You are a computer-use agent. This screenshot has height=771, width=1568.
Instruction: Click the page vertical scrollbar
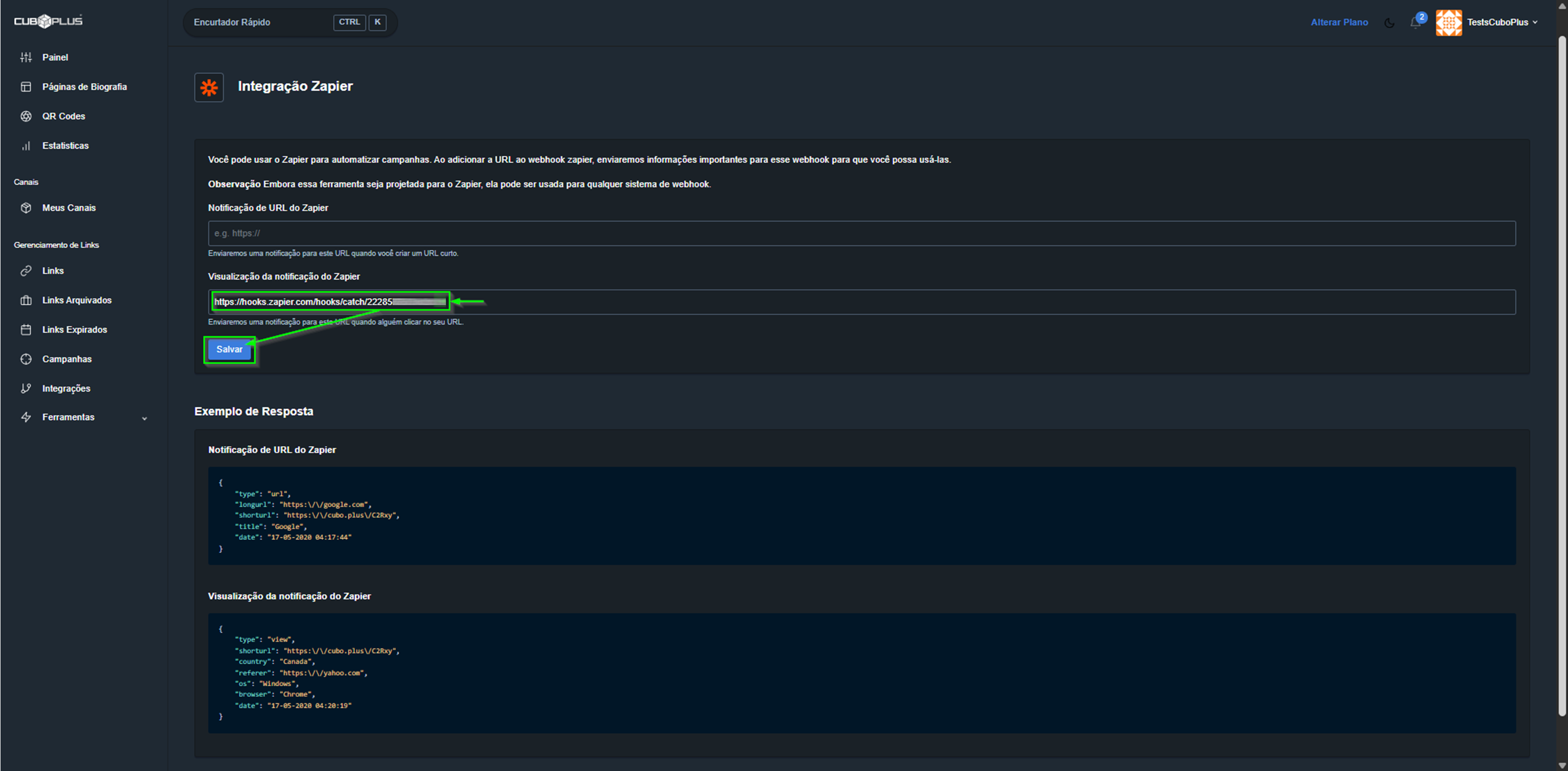[1562, 376]
